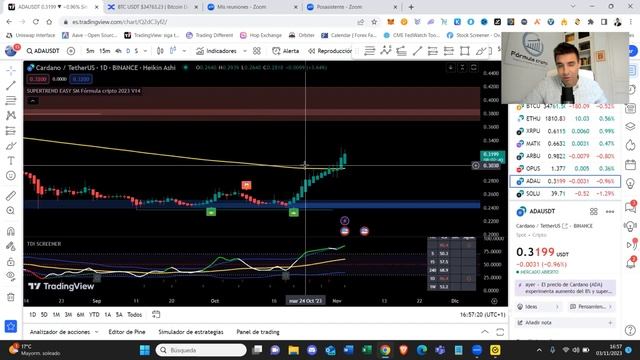Open the hotlists flame icon

tap(630, 146)
